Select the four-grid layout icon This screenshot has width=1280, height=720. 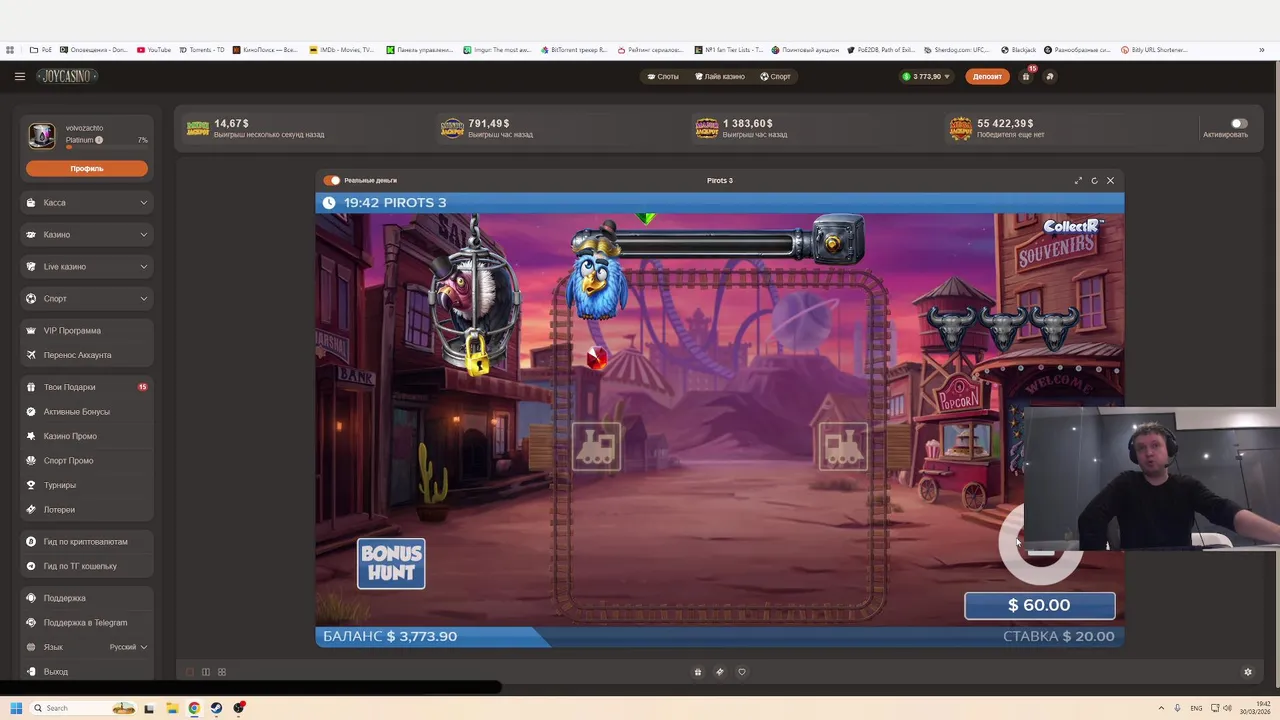pyautogui.click(x=222, y=672)
